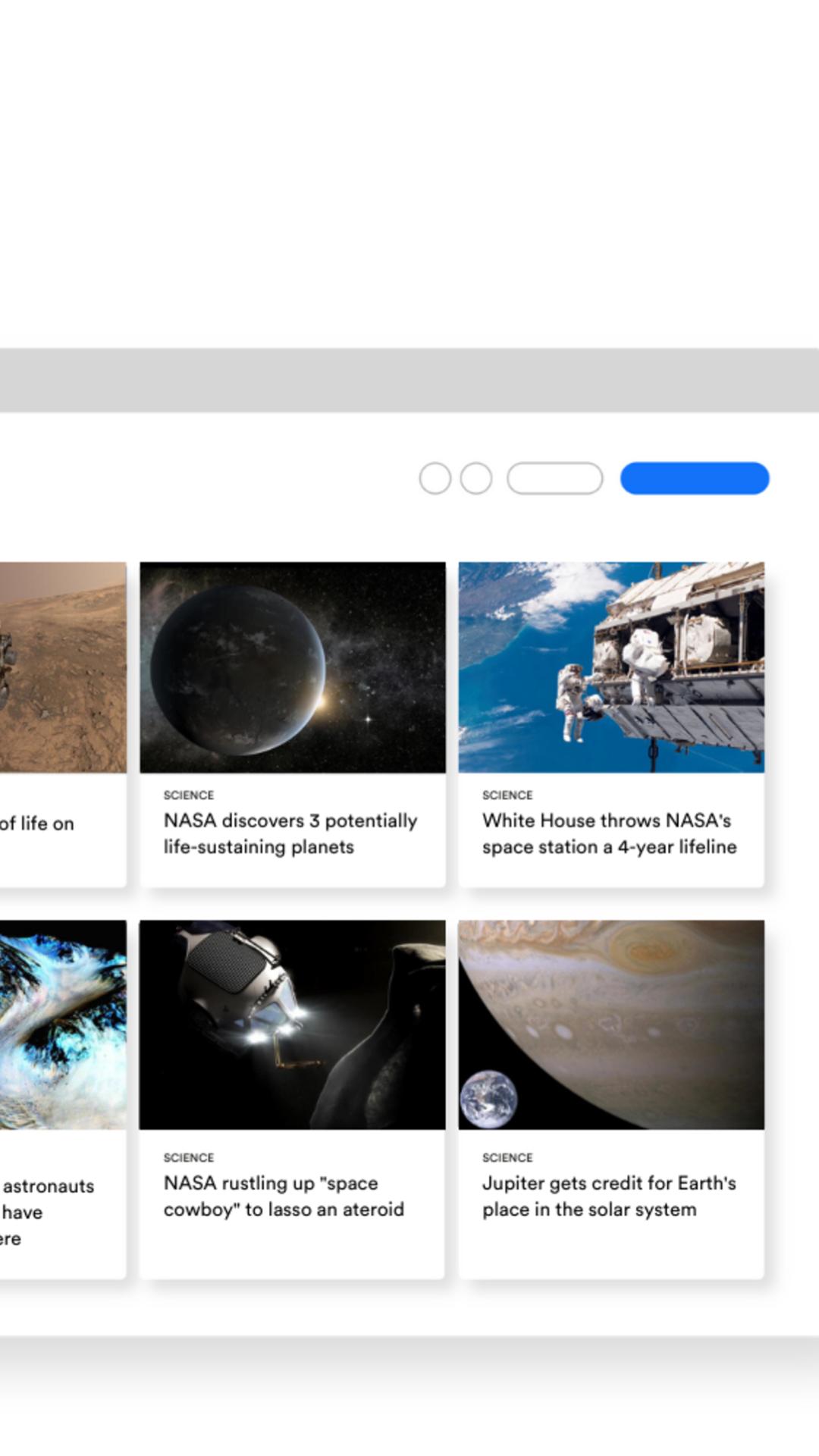The image size is (819, 1456).
Task: Open the space station astronaut image
Action: tap(611, 667)
